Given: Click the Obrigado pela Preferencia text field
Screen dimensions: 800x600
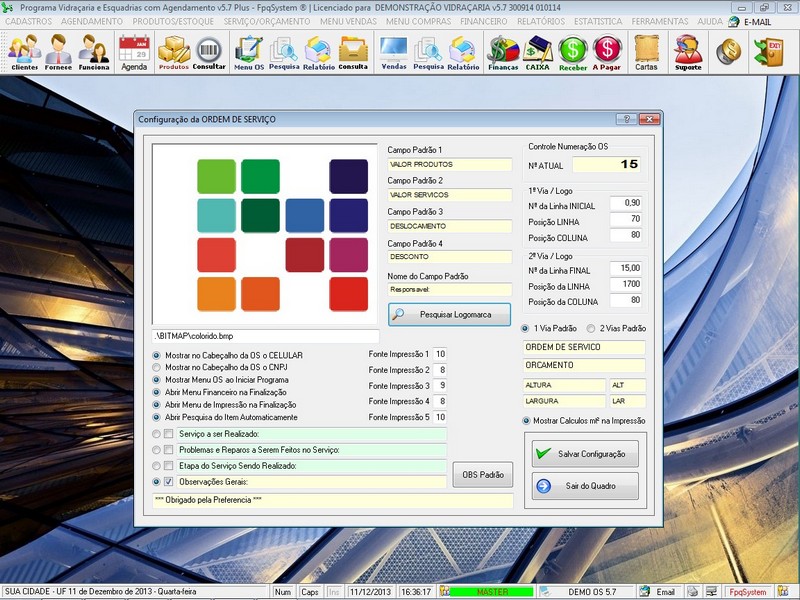Looking at the screenshot, I should click(333, 500).
